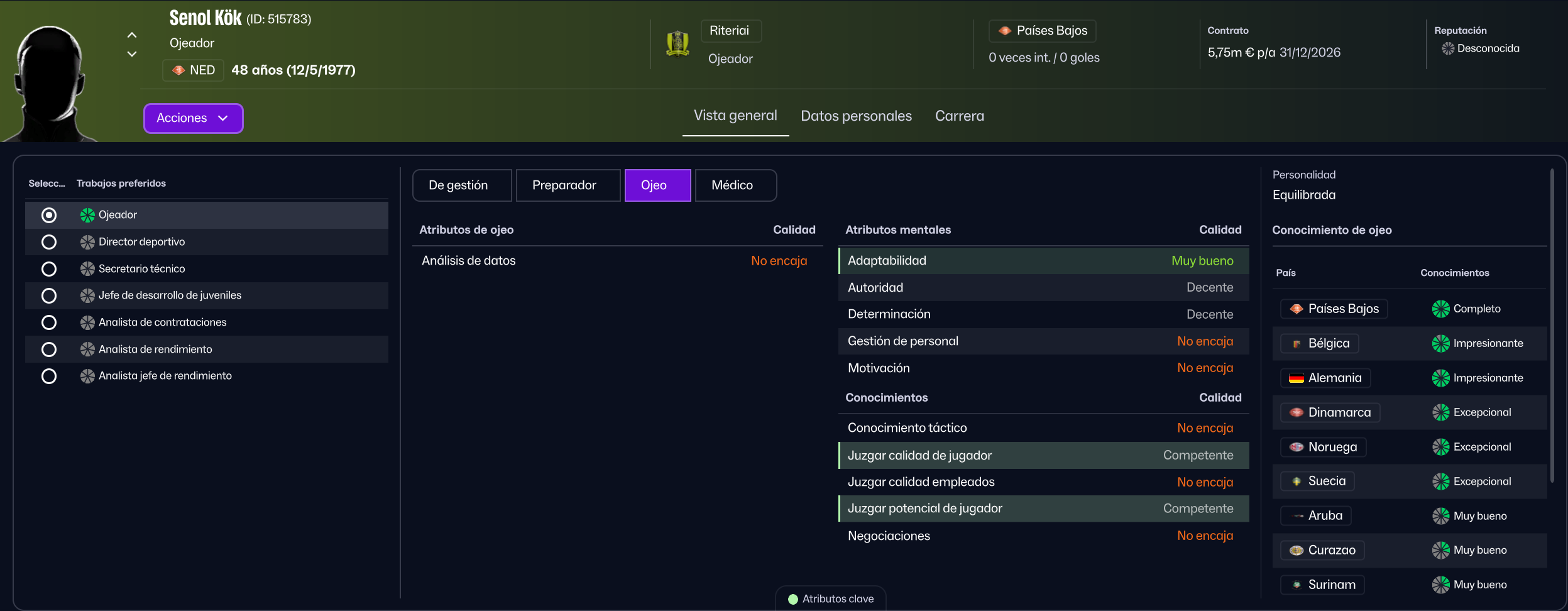This screenshot has width=1568, height=611.
Task: Open Países Bajos in scouting knowledge list
Action: click(1334, 309)
